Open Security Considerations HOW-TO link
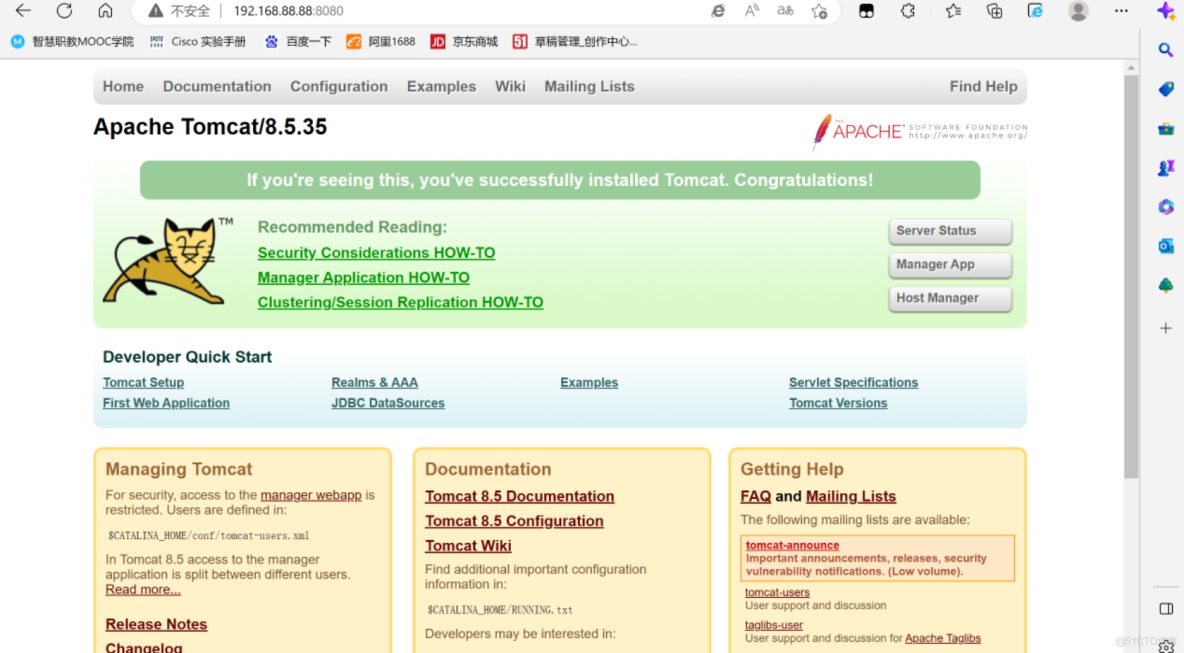 (376, 253)
